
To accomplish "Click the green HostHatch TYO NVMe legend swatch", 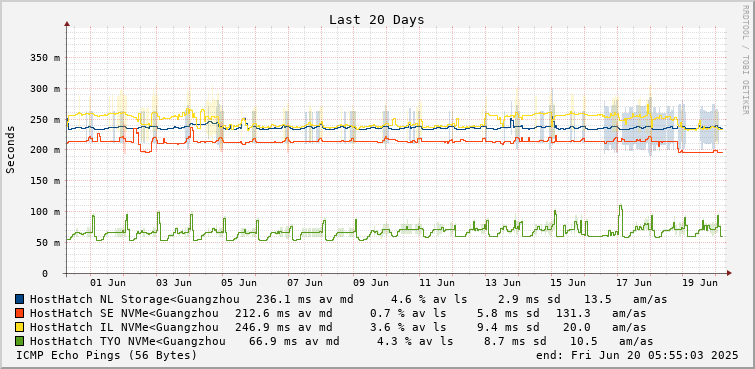I will click(20, 342).
